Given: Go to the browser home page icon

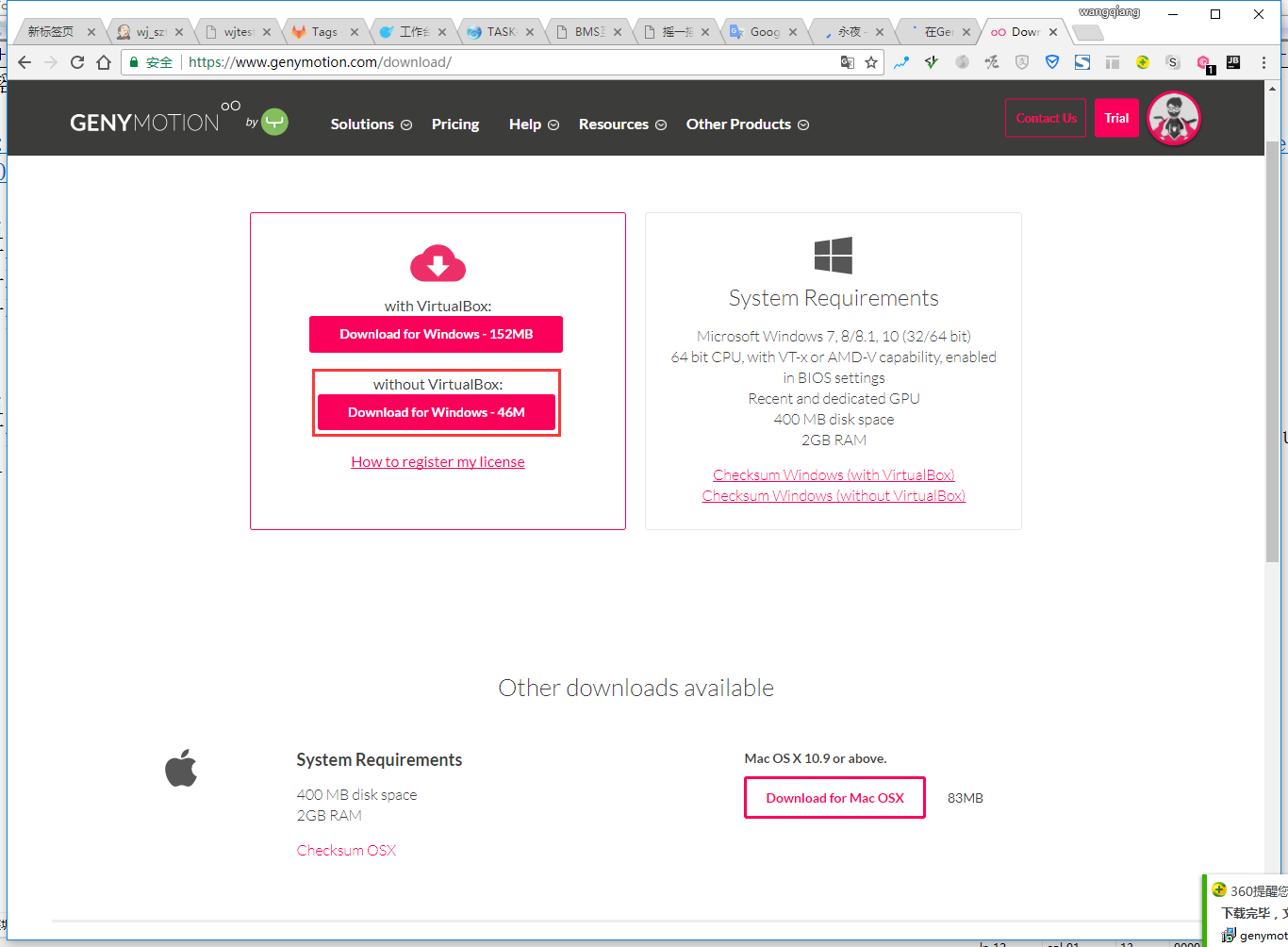Looking at the screenshot, I should coord(104,62).
